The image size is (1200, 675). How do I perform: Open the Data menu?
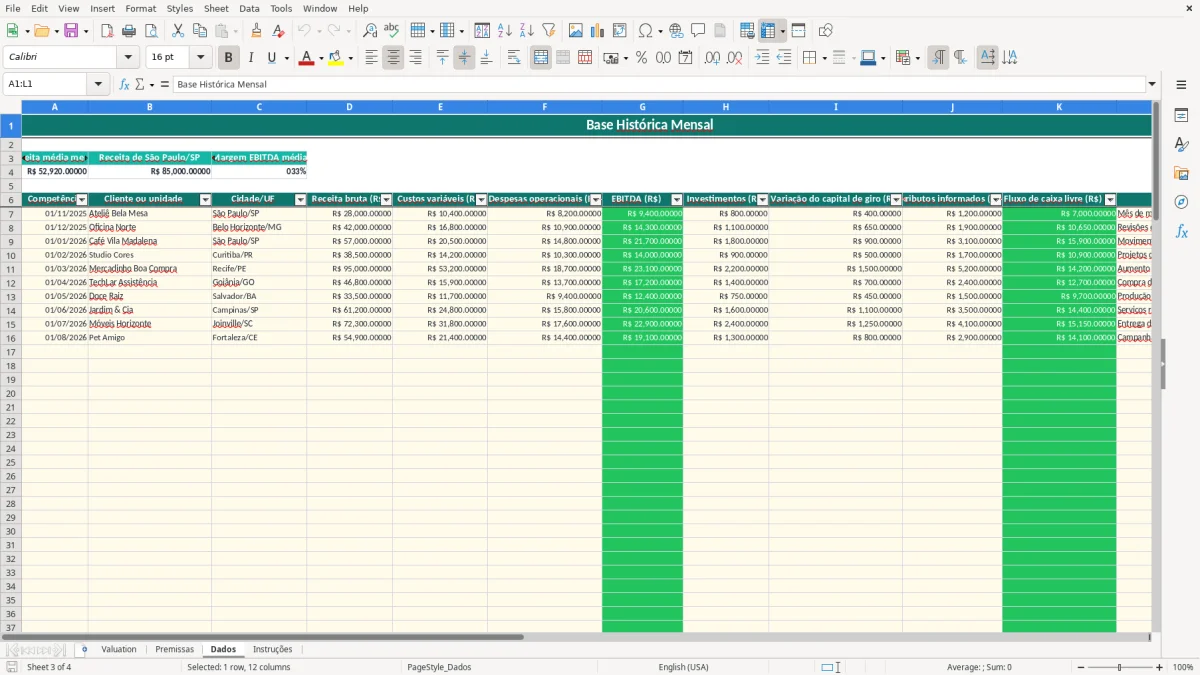tap(249, 8)
